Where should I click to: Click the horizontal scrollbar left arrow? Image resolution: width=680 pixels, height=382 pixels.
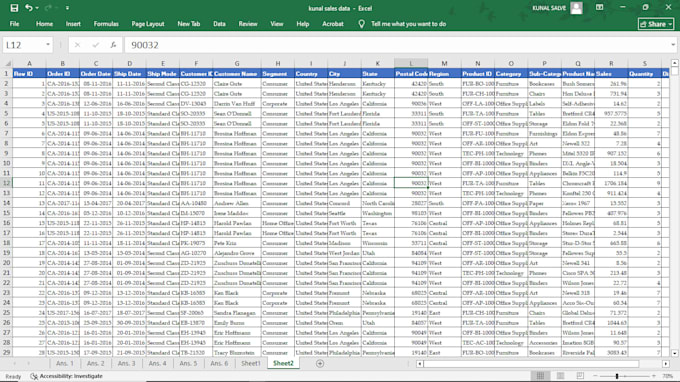tap(420, 364)
